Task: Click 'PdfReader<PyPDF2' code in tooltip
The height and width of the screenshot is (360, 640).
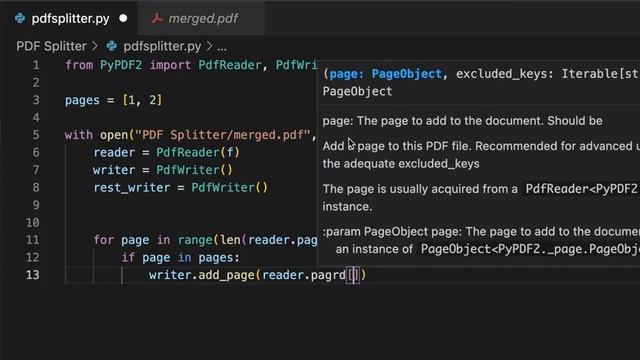Action: (x=581, y=189)
